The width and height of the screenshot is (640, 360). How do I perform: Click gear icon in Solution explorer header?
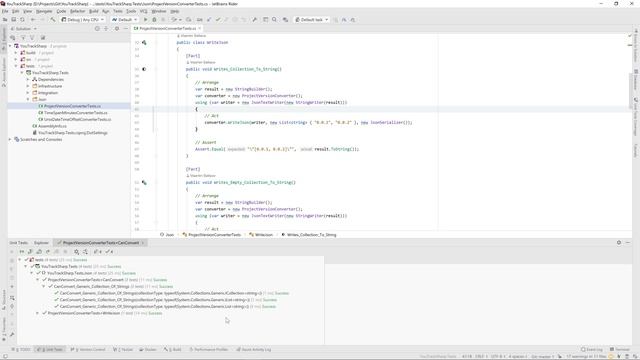[117, 29]
